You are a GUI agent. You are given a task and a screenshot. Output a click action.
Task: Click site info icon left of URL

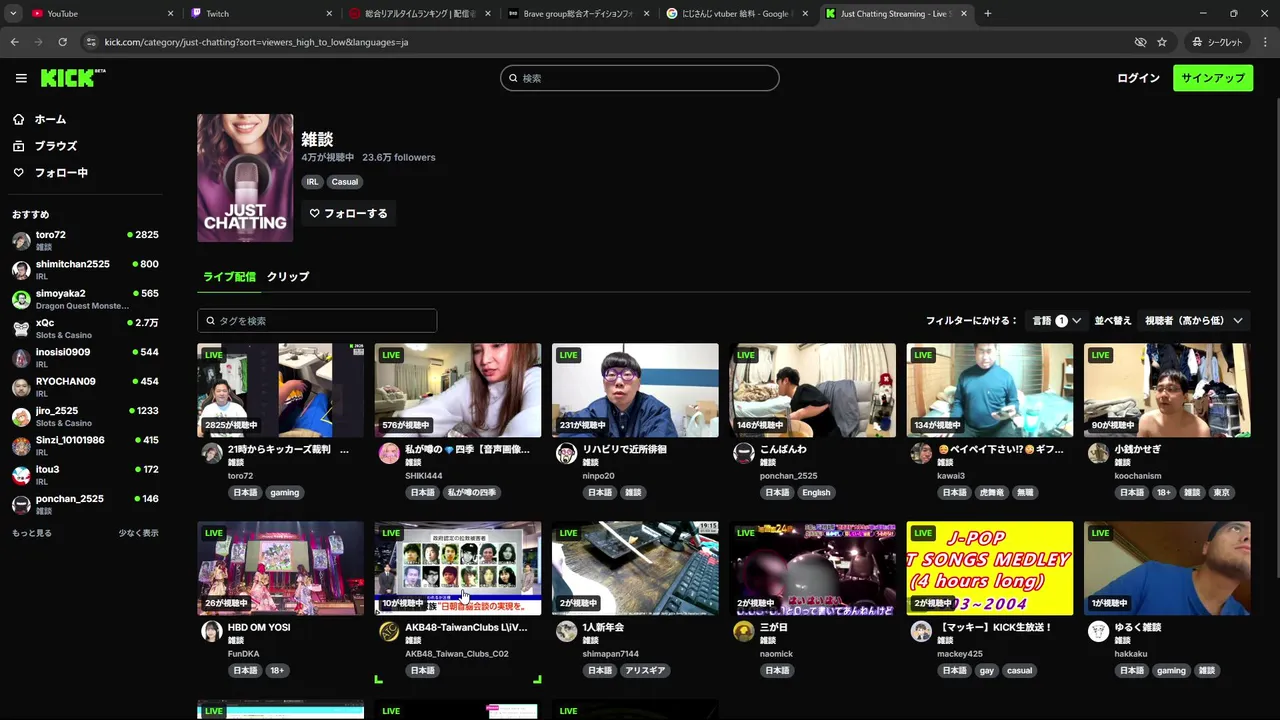(91, 42)
